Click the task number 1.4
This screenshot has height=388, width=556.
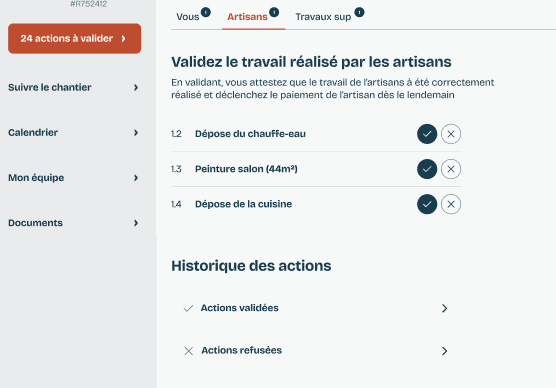tap(176, 204)
